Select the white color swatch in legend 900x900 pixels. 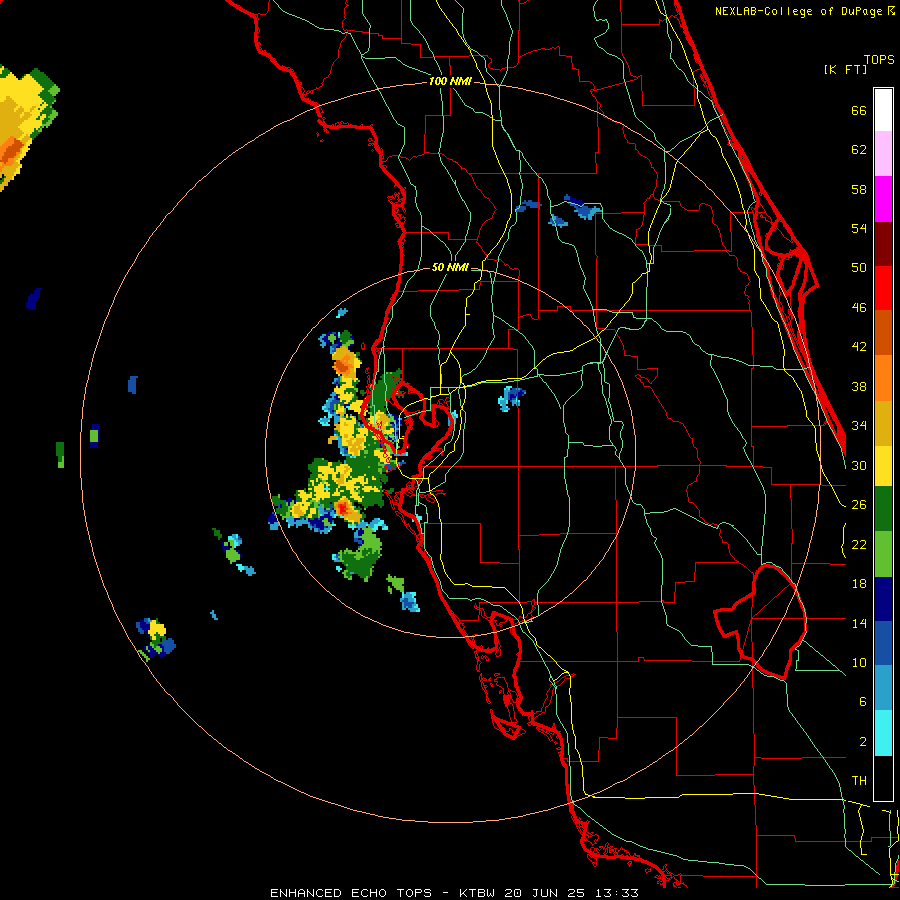click(x=883, y=110)
